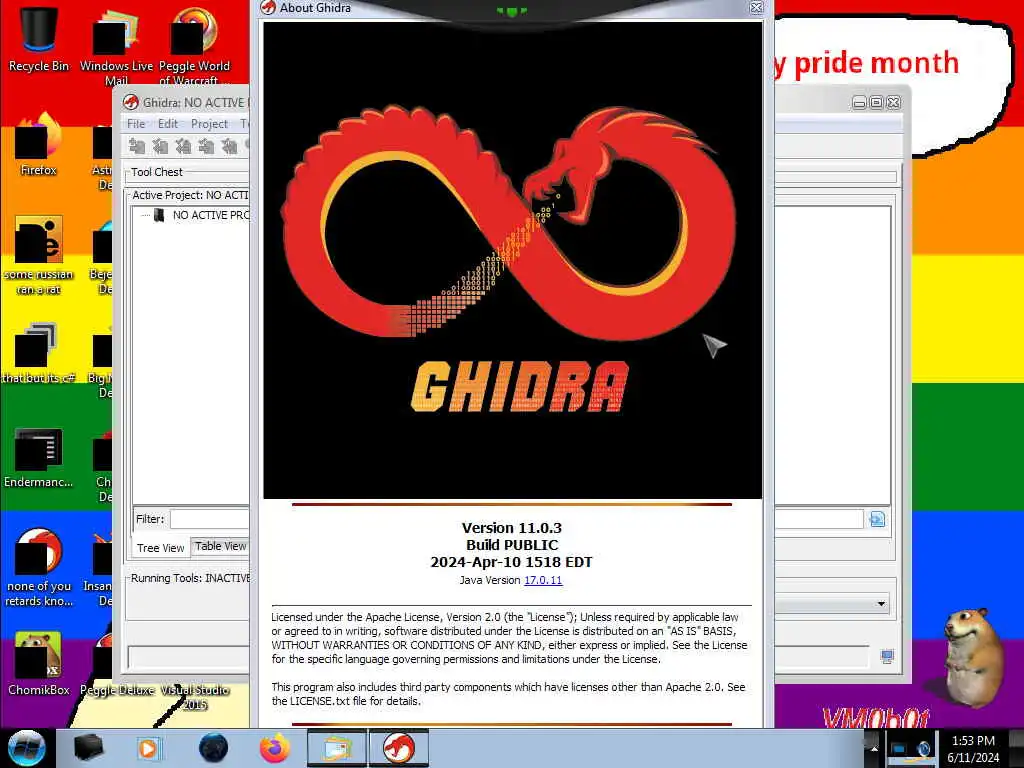
Task: Open the File menu in Ghidra window
Action: coord(136,123)
